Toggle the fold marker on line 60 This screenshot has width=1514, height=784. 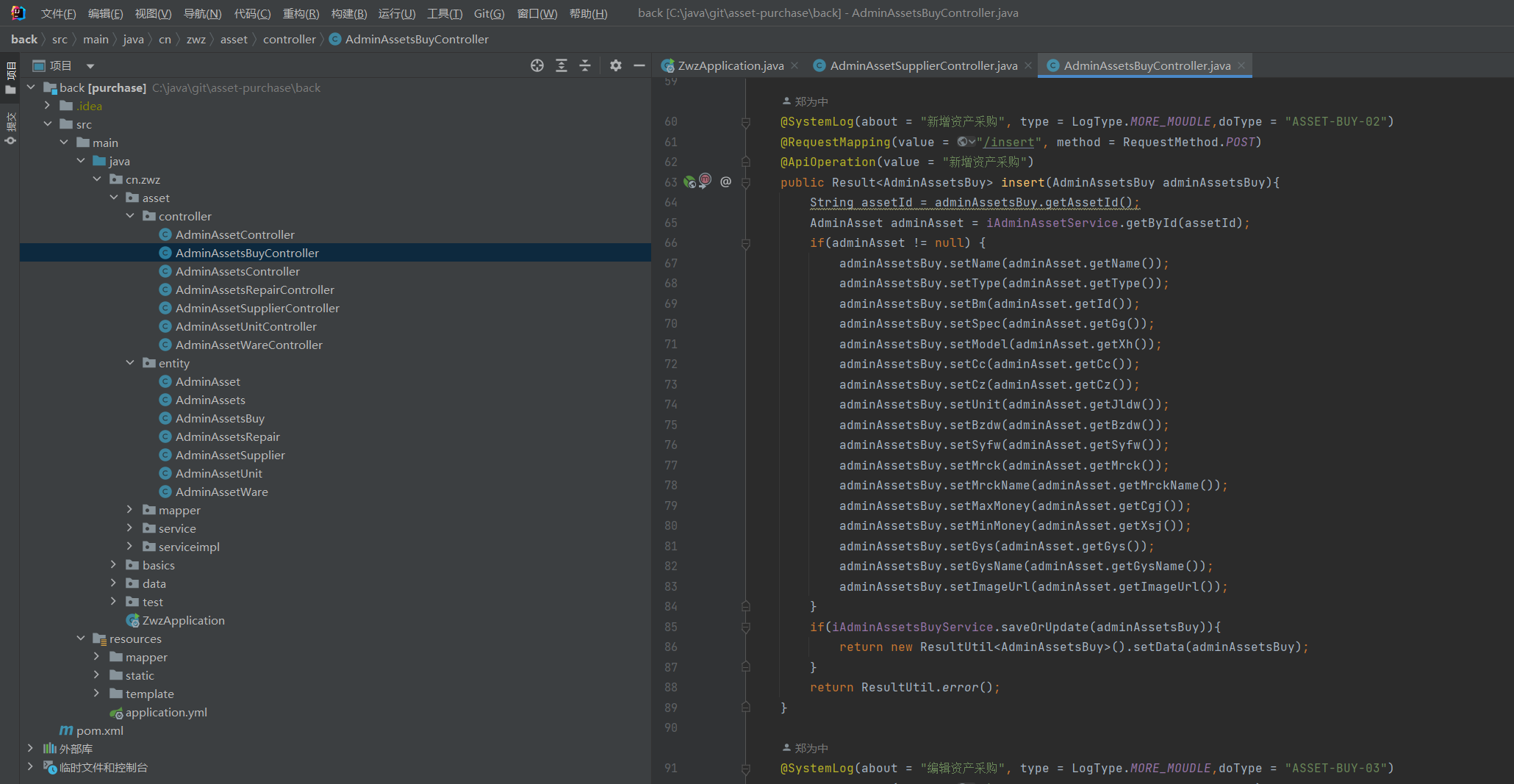pos(746,122)
